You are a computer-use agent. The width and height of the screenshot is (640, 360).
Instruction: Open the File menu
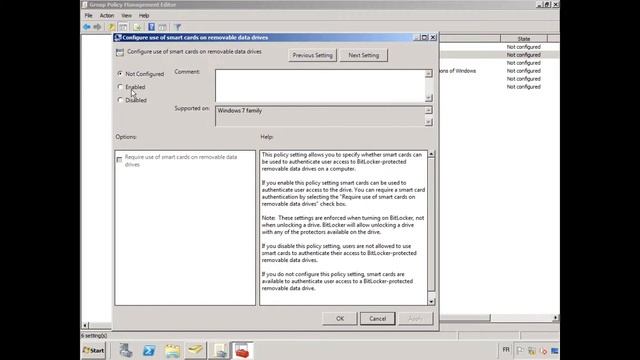tap(89, 16)
